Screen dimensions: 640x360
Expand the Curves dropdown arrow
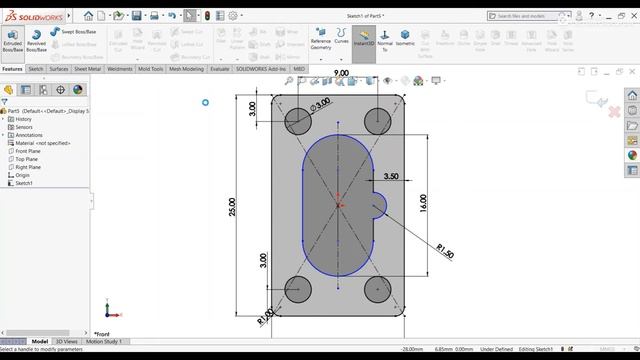[x=341, y=59]
